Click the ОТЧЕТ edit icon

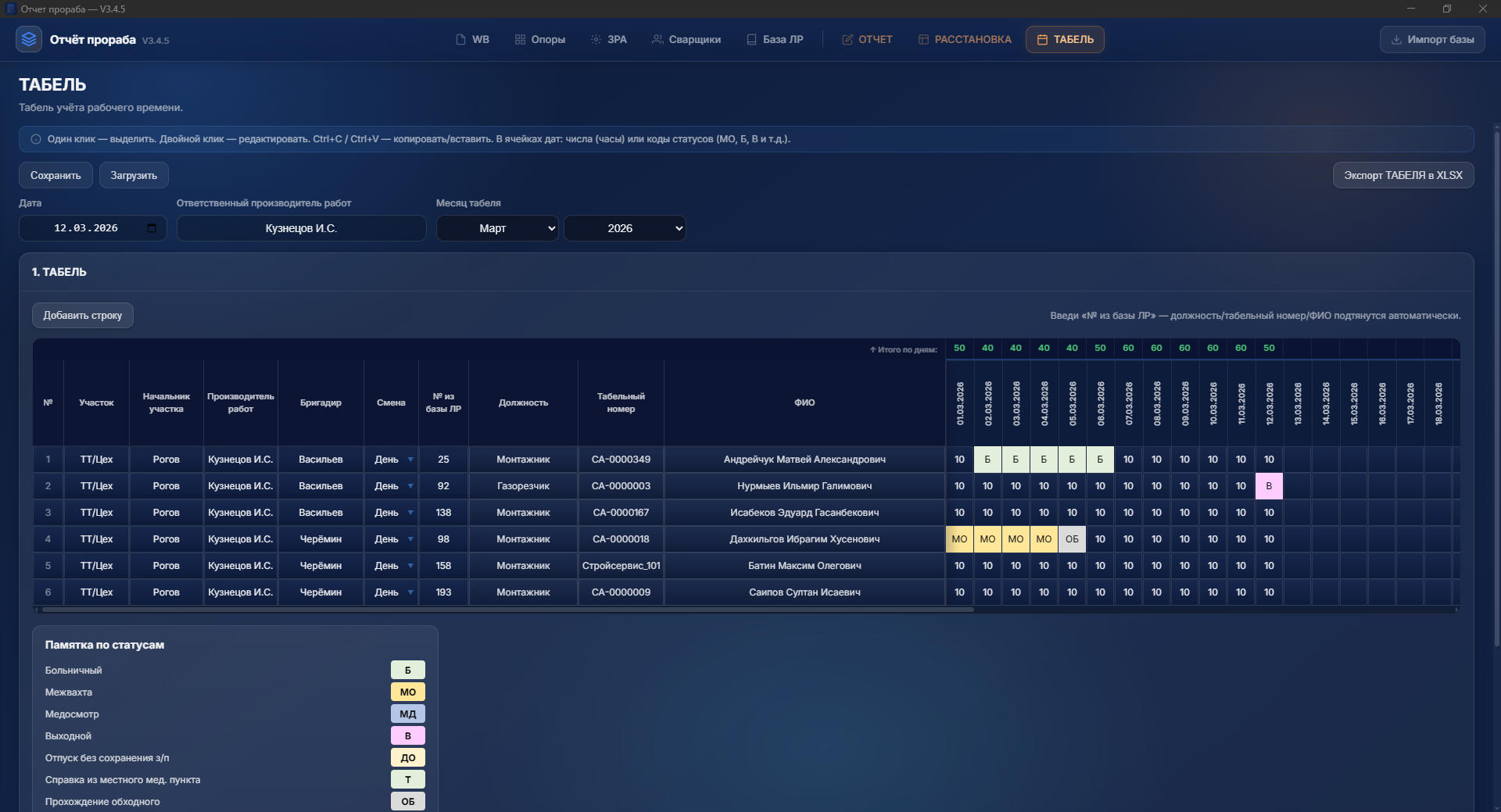[x=847, y=40]
